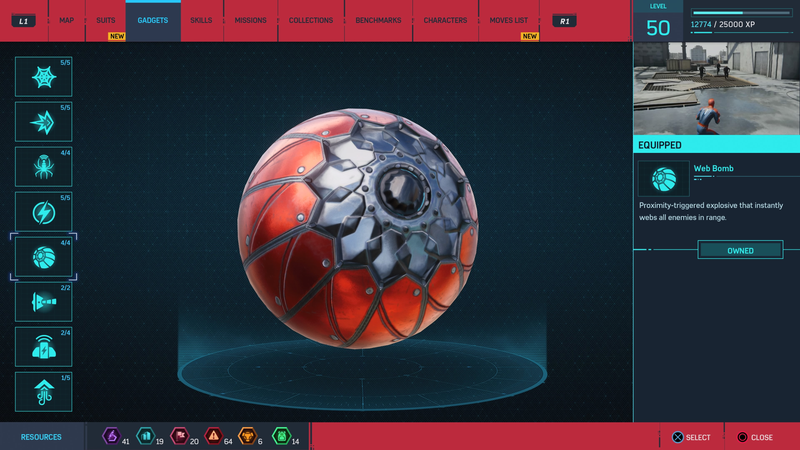This screenshot has width=800, height=450.
Task: Click the circle button Close icon
Action: [742, 437]
